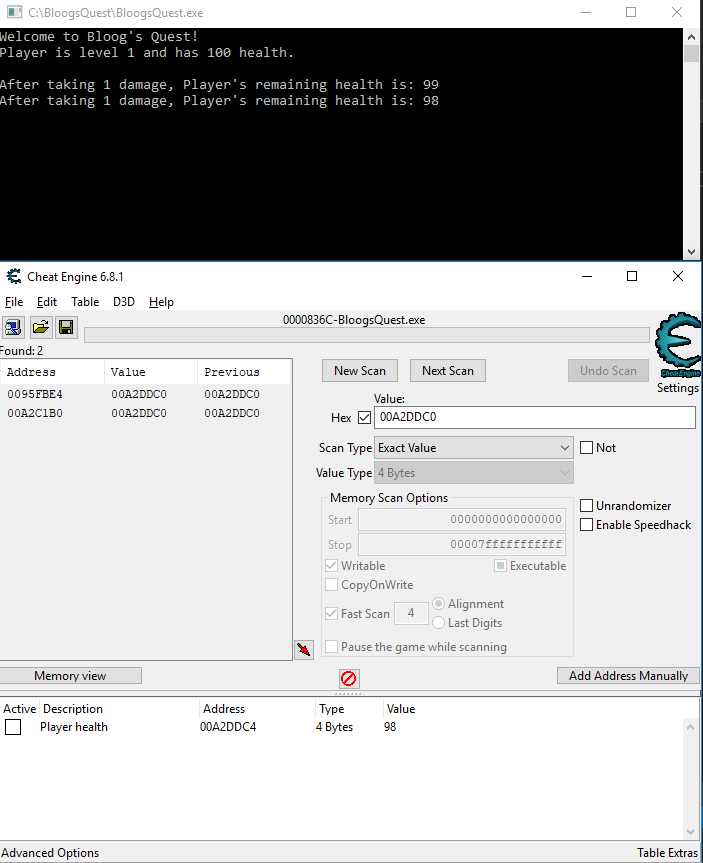Toggle the Enable Speedhack checkbox
This screenshot has height=863, width=703.
click(587, 525)
